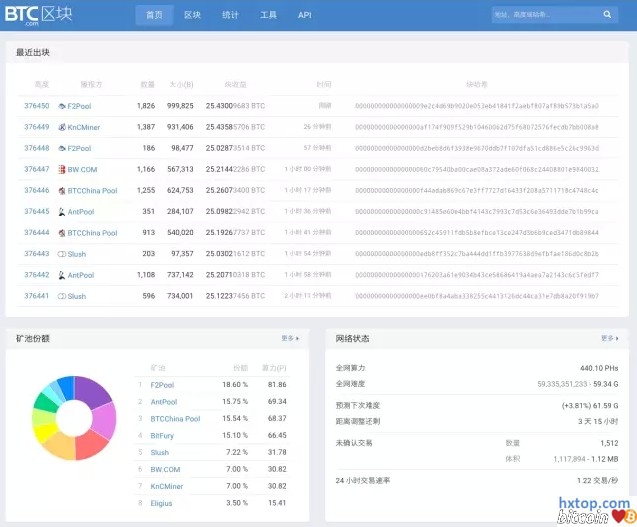Switch to the 区块 tab
The width and height of the screenshot is (637, 527).
(x=192, y=16)
